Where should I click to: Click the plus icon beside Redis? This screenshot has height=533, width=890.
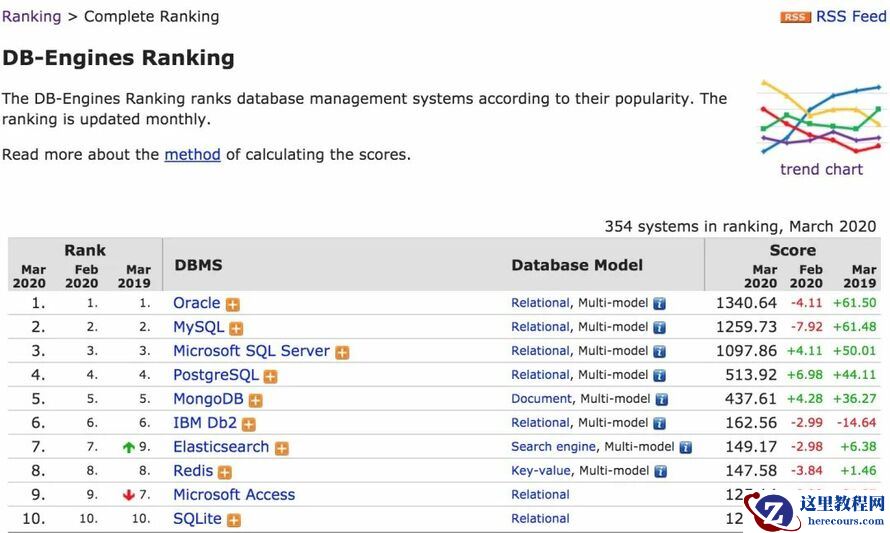click(x=225, y=472)
